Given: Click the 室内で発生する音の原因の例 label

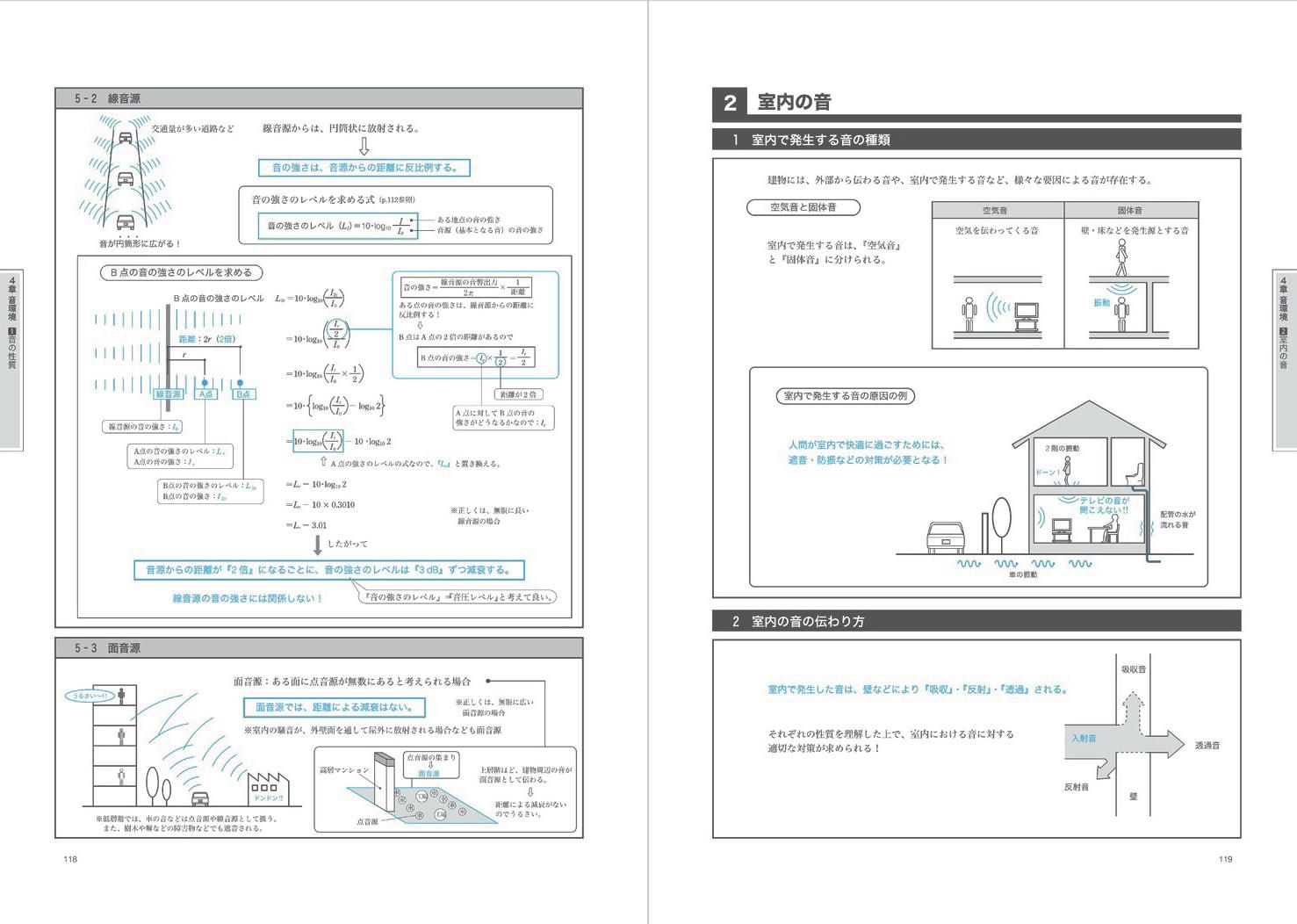Looking at the screenshot, I should click(845, 396).
